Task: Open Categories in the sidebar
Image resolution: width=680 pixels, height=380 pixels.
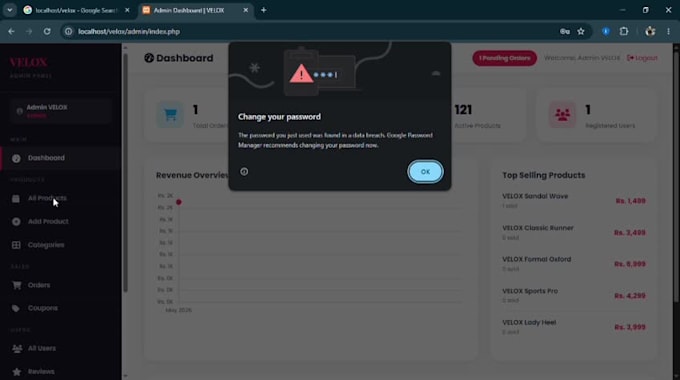Action: [x=60, y=245]
